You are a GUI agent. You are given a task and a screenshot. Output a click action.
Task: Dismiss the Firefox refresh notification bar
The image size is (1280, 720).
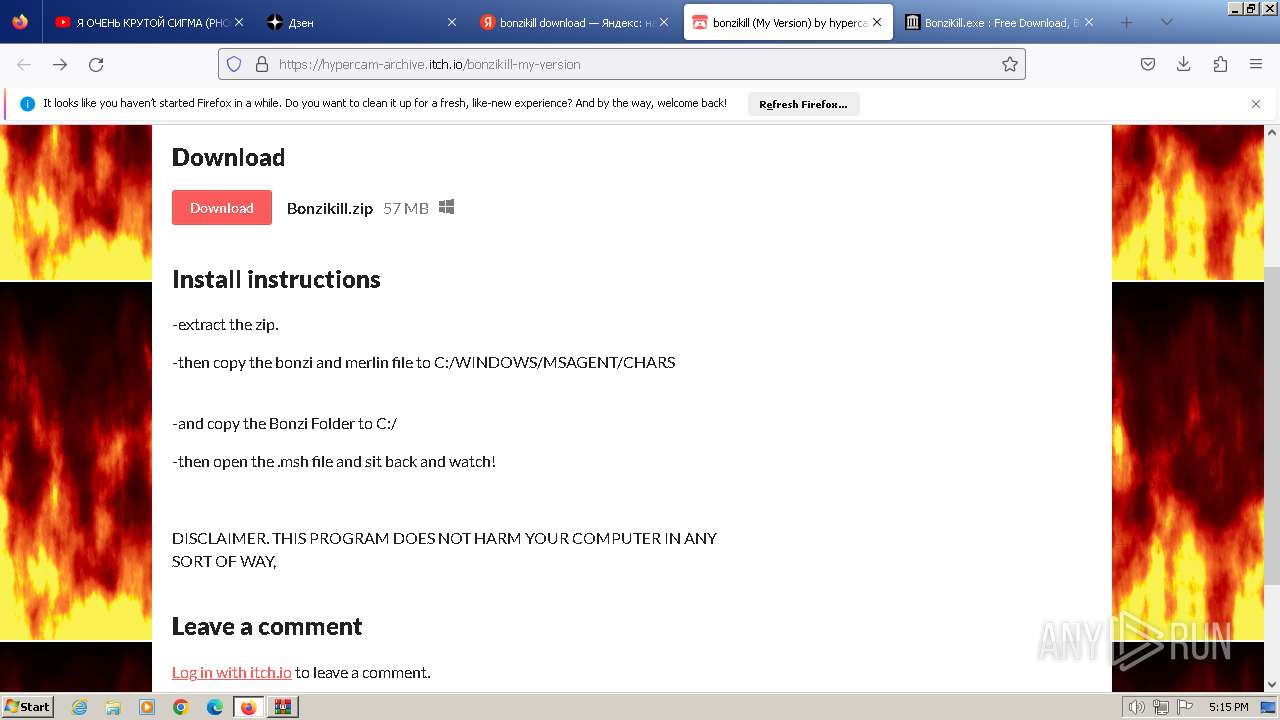1256,104
